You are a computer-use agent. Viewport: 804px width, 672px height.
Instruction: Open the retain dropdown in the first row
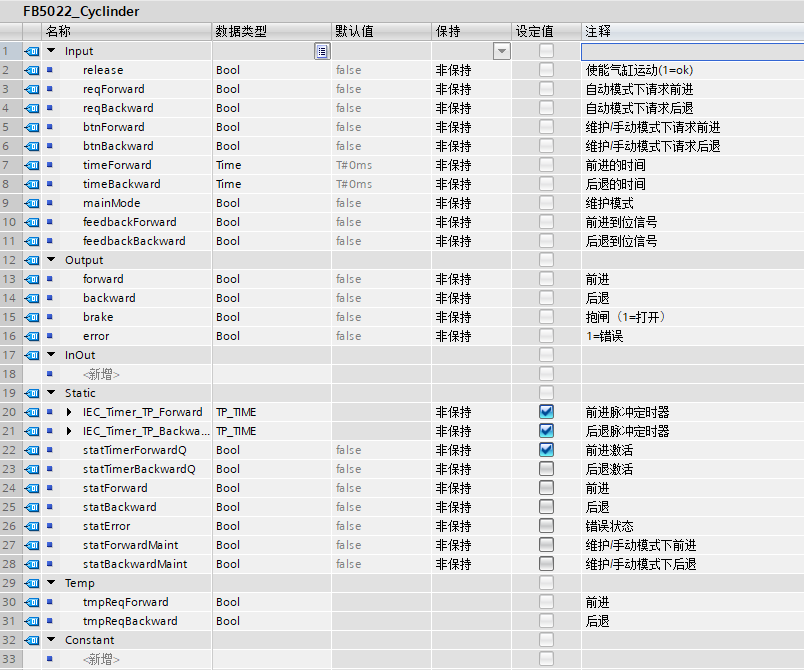click(503, 50)
